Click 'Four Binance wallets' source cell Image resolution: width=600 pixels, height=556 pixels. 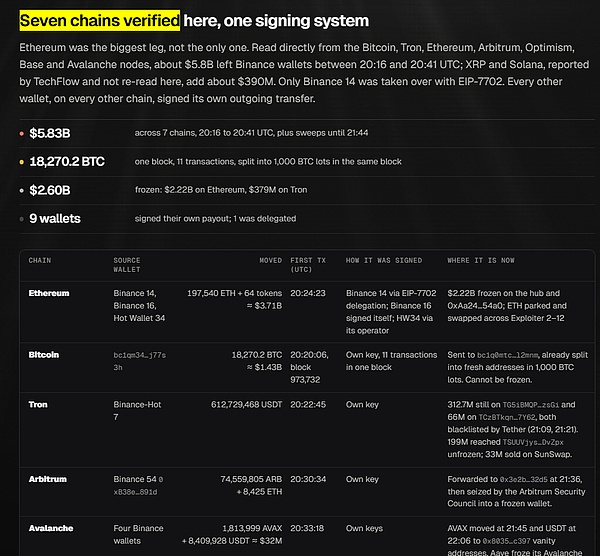click(138, 535)
